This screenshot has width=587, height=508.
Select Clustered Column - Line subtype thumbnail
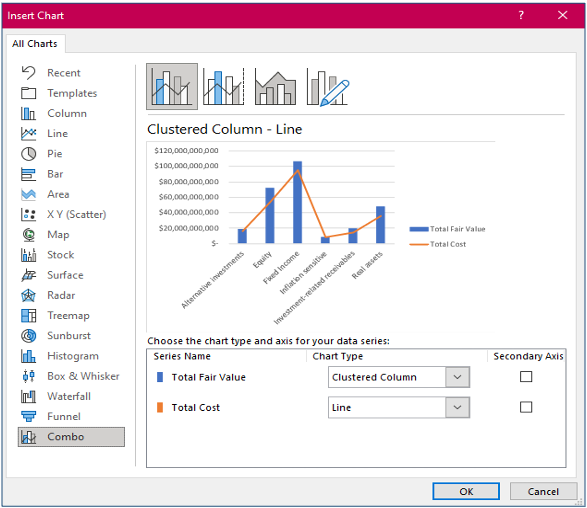[x=172, y=86]
